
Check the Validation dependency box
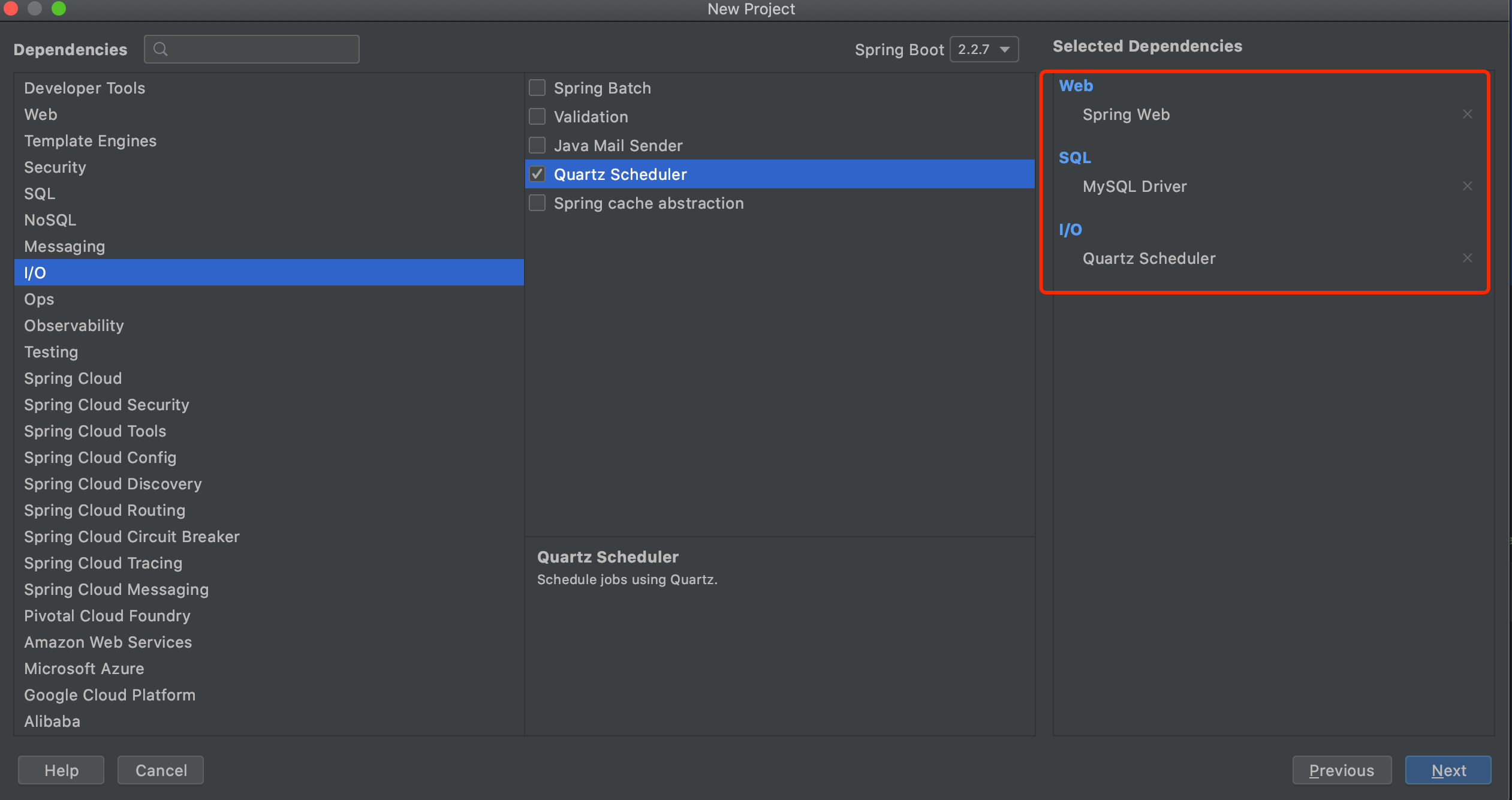point(537,116)
